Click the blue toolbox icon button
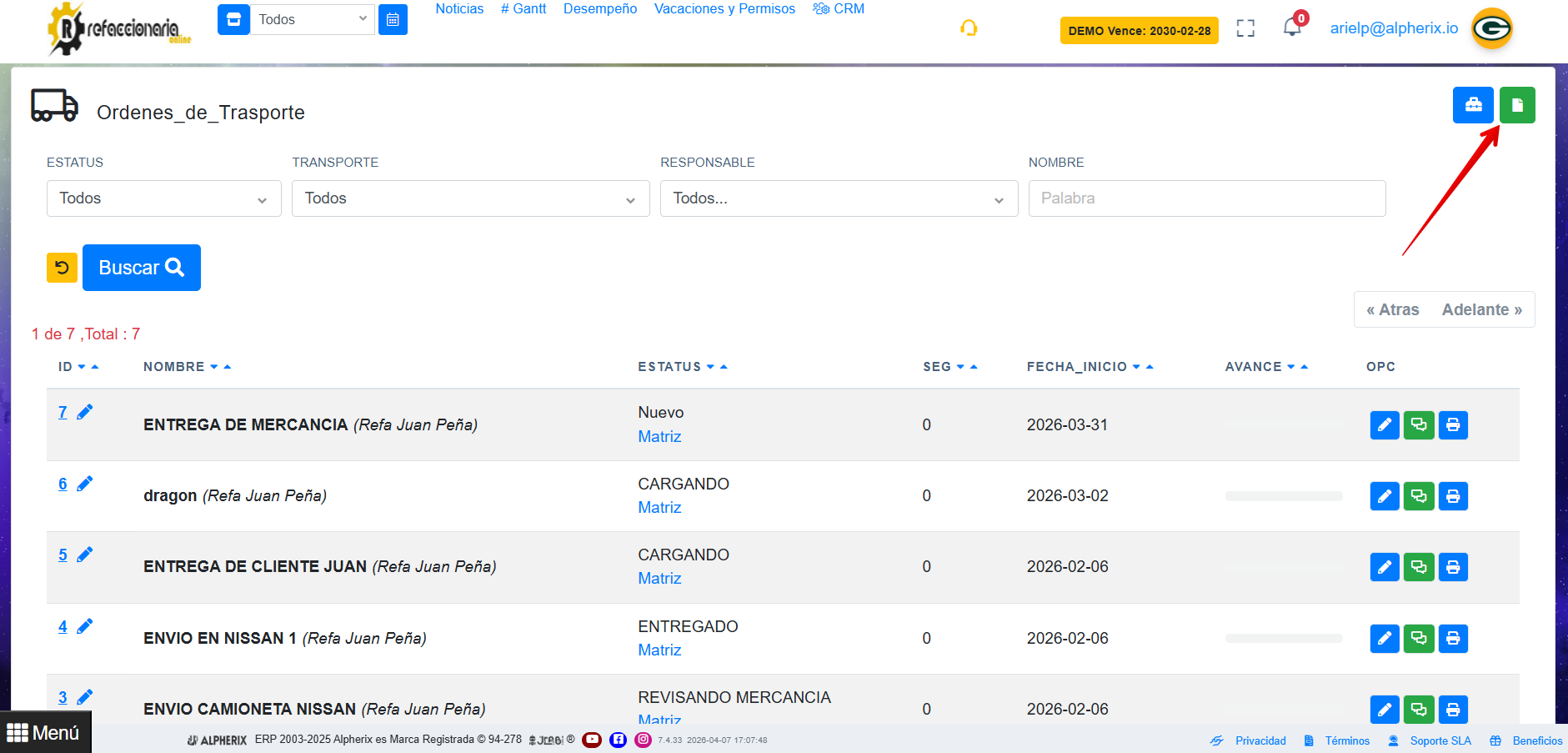The image size is (1568, 753). (x=1472, y=105)
